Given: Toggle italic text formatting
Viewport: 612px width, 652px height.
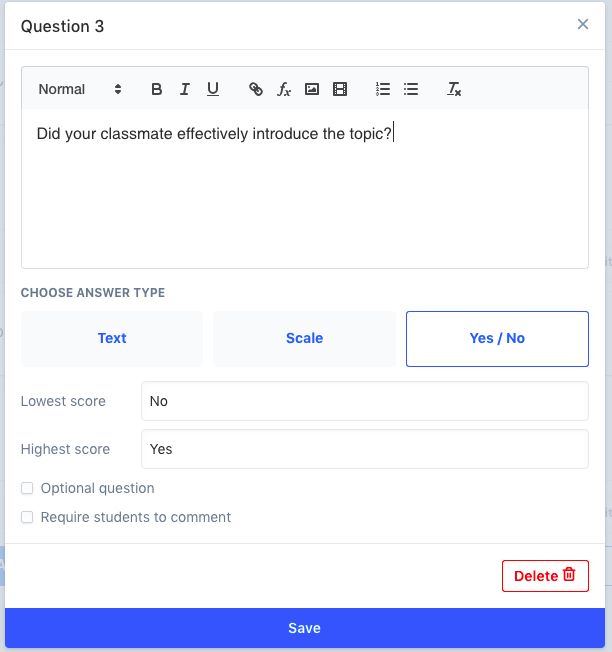Looking at the screenshot, I should [x=185, y=89].
